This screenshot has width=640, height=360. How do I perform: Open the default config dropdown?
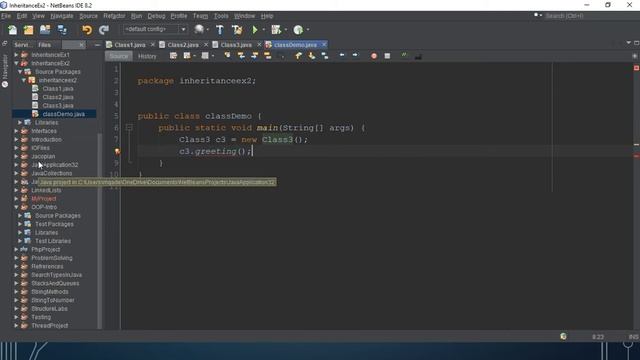tap(155, 29)
